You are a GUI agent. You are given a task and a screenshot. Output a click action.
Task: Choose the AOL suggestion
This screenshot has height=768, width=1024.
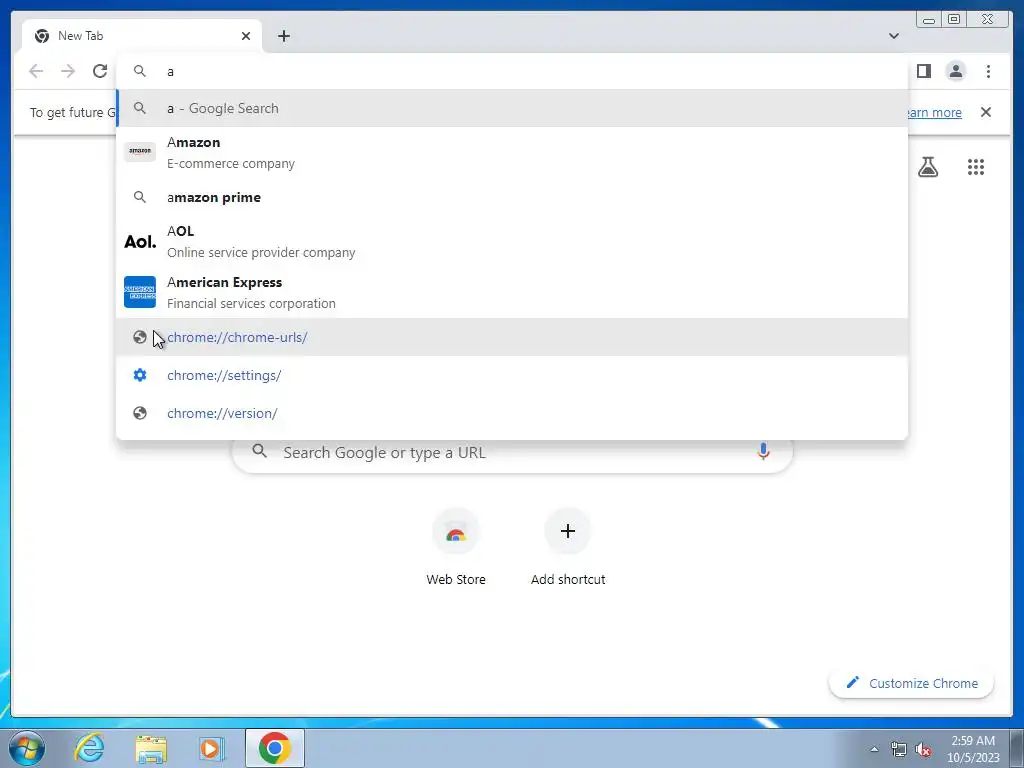512,242
